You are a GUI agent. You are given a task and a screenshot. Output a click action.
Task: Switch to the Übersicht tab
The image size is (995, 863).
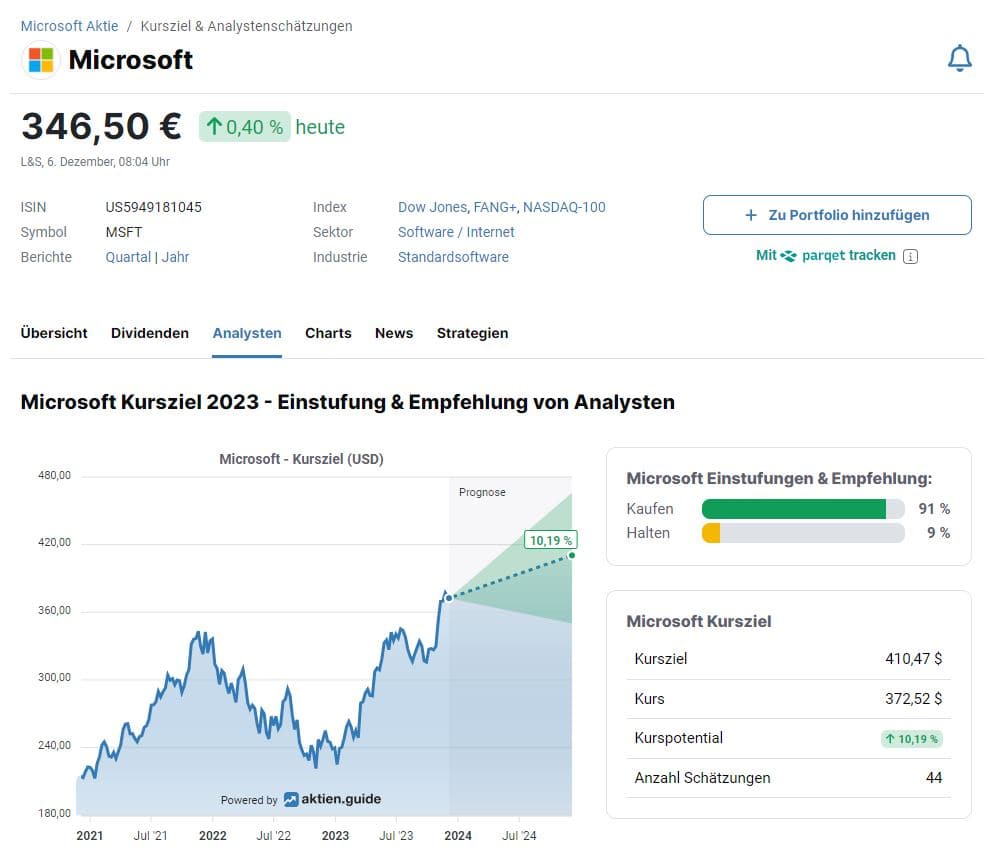(54, 333)
